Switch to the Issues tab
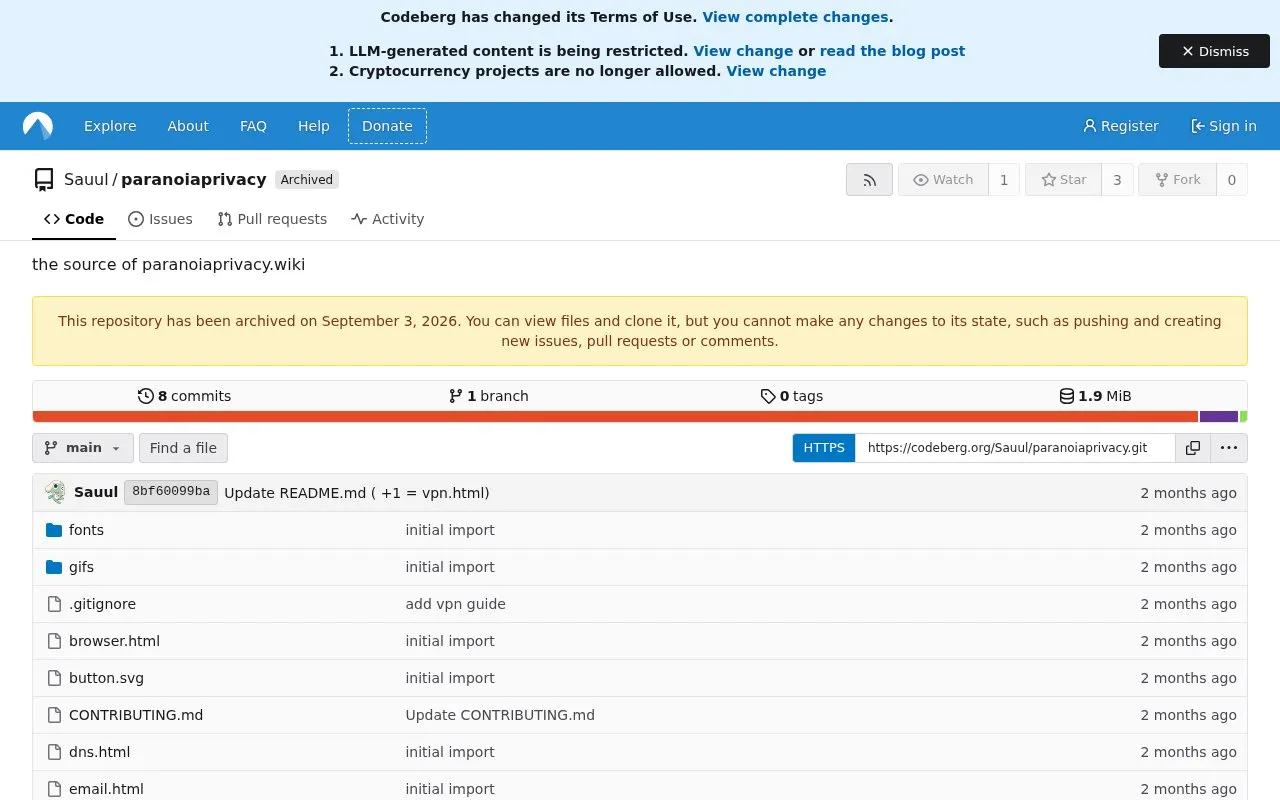1280x800 pixels. point(160,219)
